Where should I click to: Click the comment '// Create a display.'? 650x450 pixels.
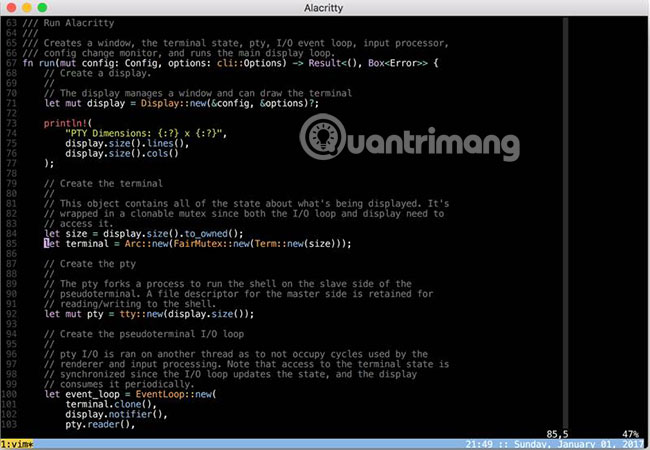[97, 73]
